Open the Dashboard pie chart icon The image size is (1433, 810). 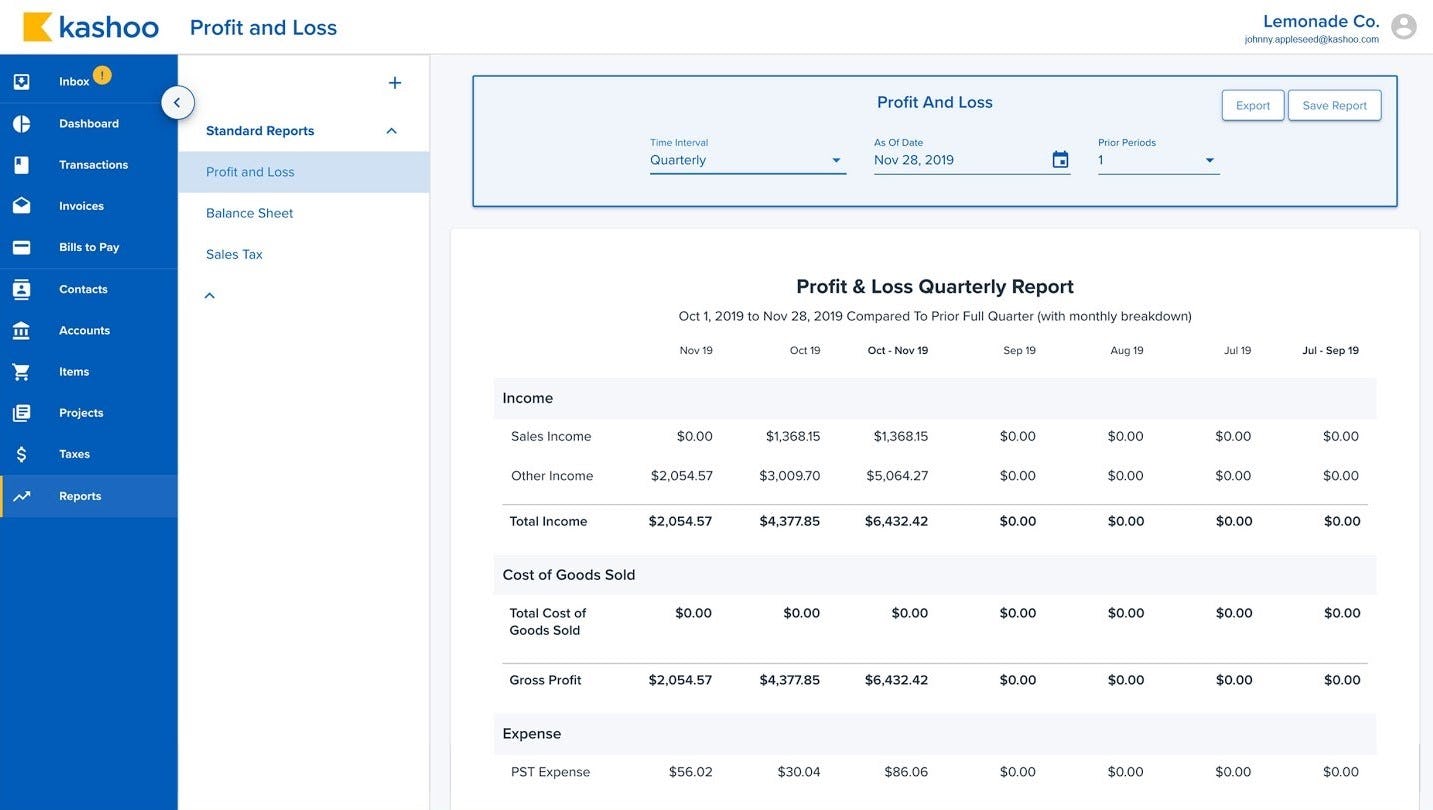point(21,124)
